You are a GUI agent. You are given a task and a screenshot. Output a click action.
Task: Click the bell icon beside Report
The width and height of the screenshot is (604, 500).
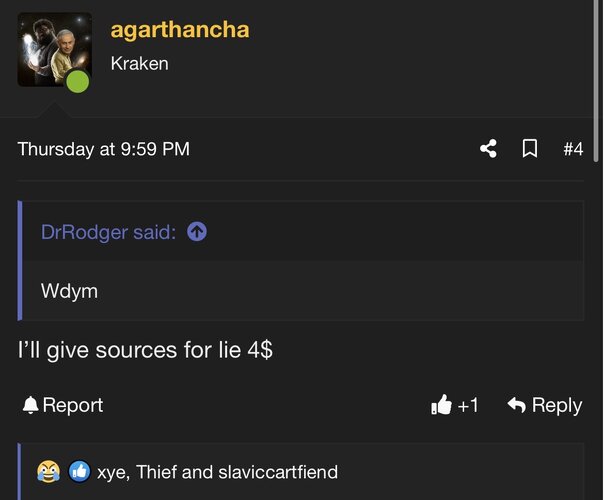coord(30,405)
